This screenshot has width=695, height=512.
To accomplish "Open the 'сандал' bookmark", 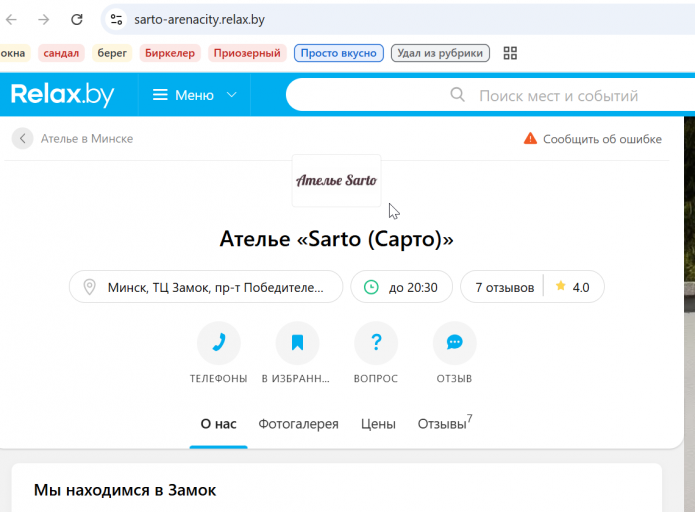I will (61, 53).
